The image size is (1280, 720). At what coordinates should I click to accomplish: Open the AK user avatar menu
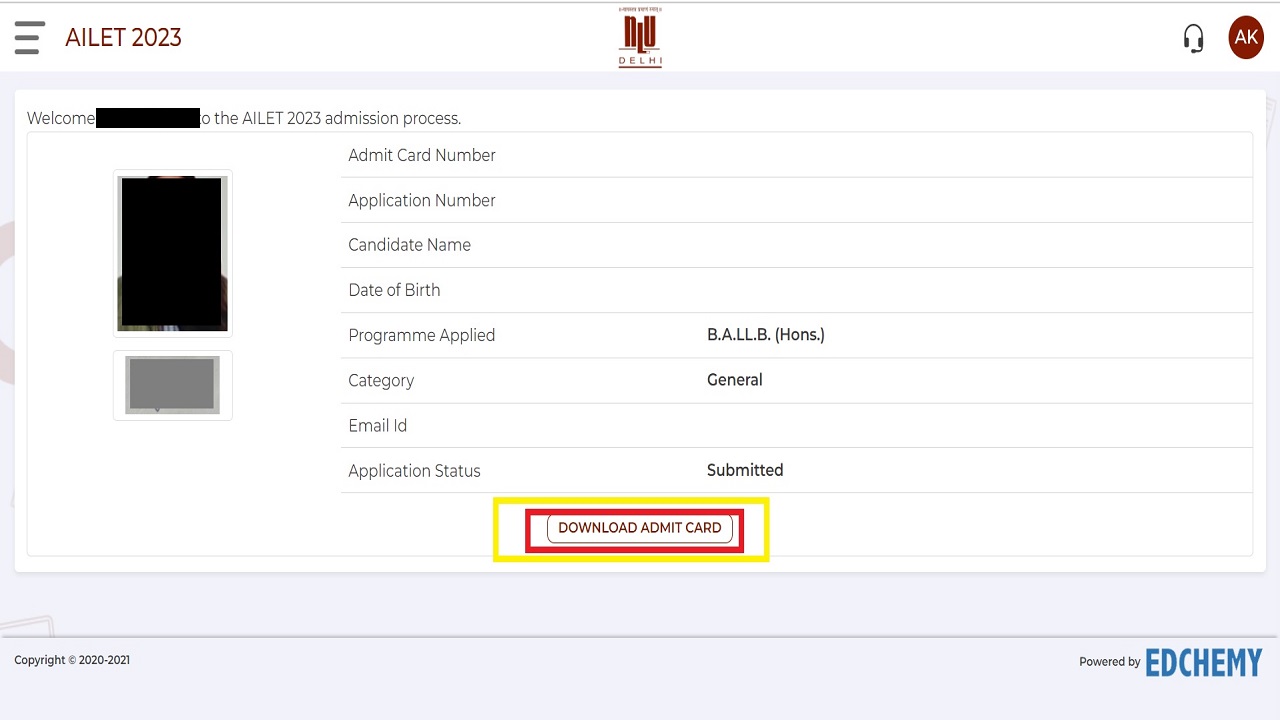[x=1245, y=38]
